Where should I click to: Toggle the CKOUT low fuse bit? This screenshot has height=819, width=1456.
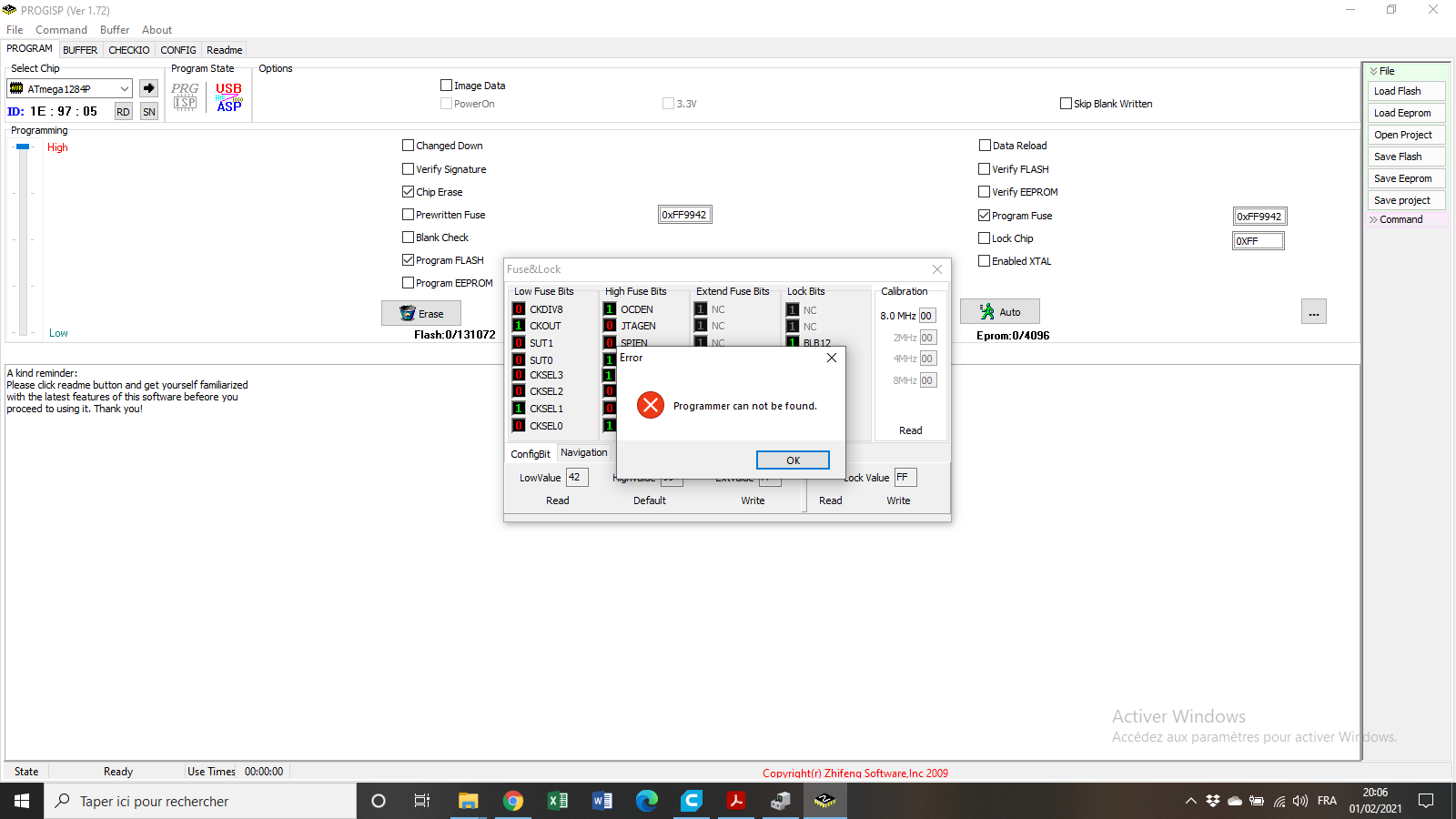click(x=519, y=326)
